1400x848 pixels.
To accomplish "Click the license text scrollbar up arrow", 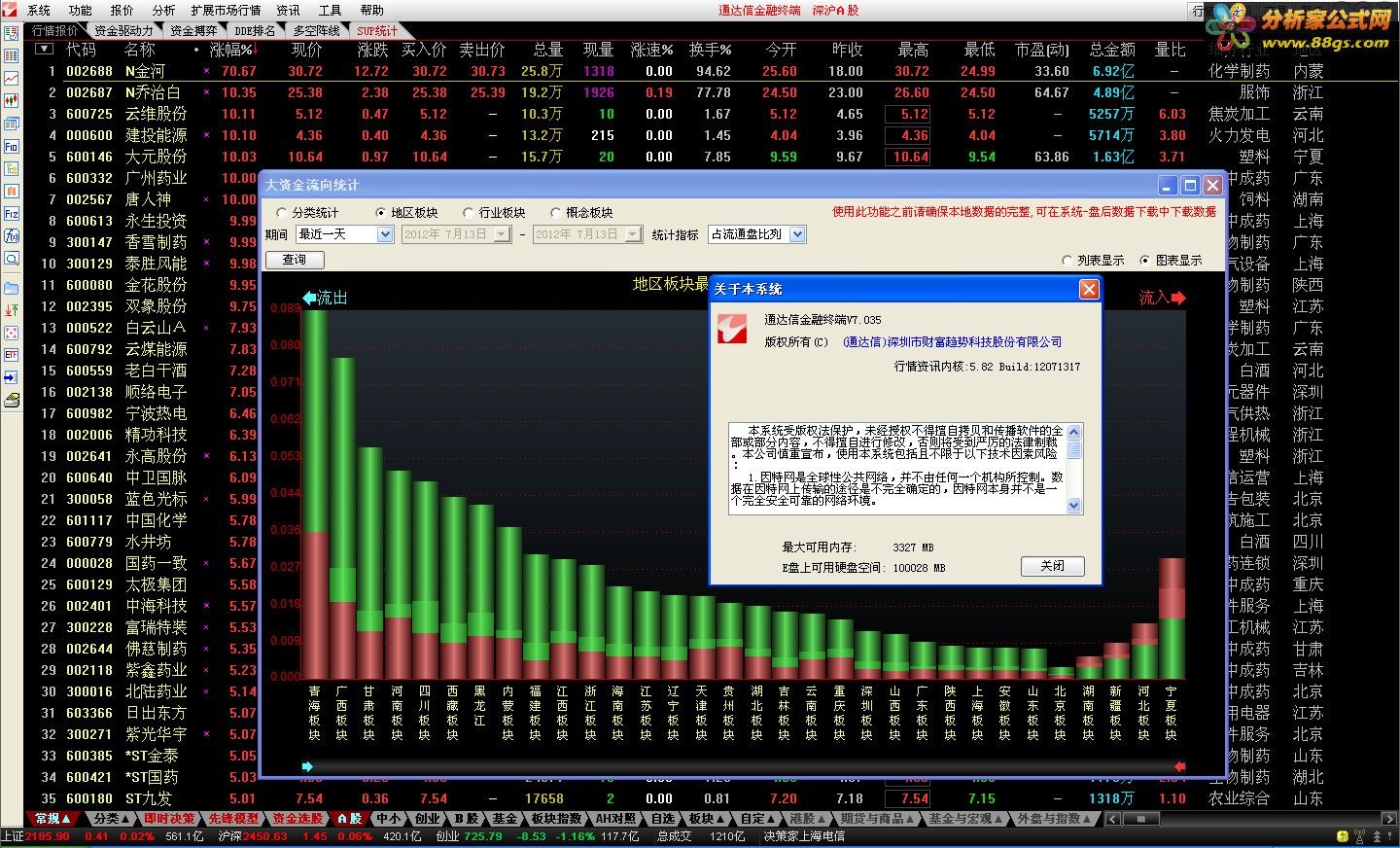I will point(1074,431).
